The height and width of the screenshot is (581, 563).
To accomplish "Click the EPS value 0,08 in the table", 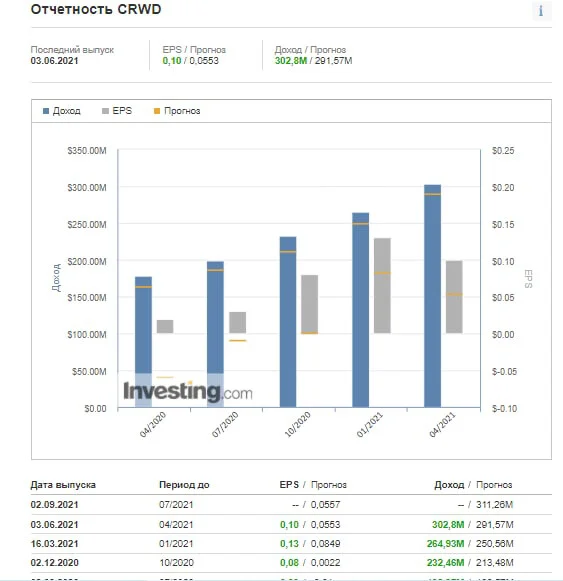I will [x=289, y=562].
